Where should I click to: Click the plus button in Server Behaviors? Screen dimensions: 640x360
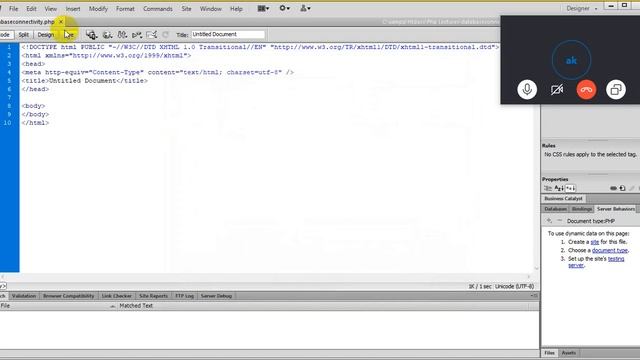pyautogui.click(x=549, y=221)
